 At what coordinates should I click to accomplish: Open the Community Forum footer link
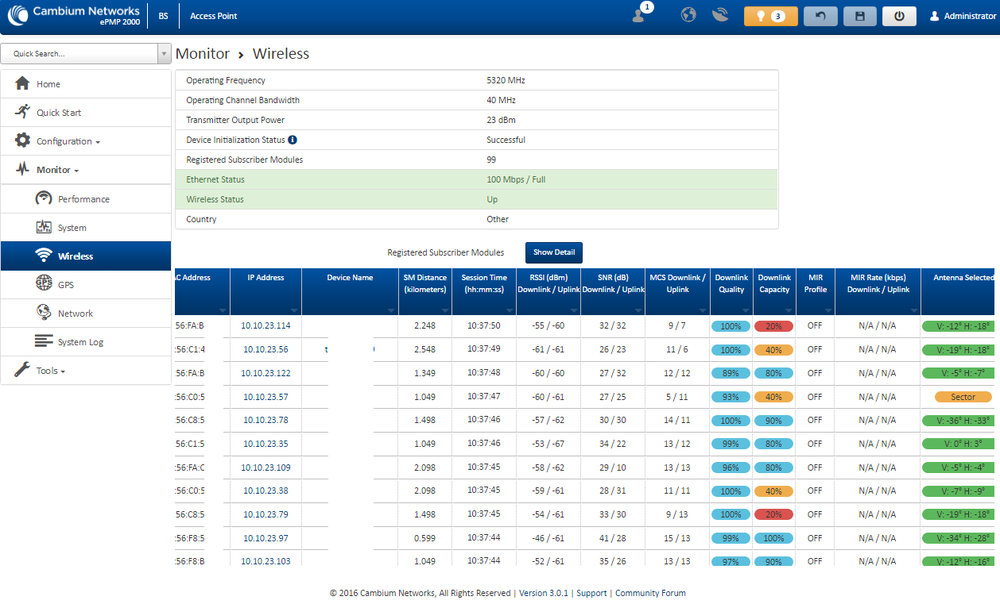tap(650, 593)
